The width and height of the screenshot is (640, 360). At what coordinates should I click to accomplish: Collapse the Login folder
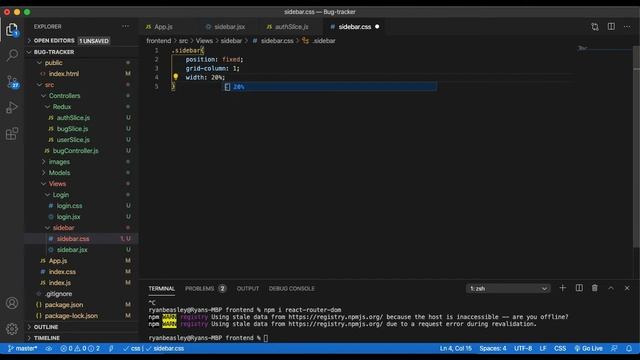pos(60,195)
